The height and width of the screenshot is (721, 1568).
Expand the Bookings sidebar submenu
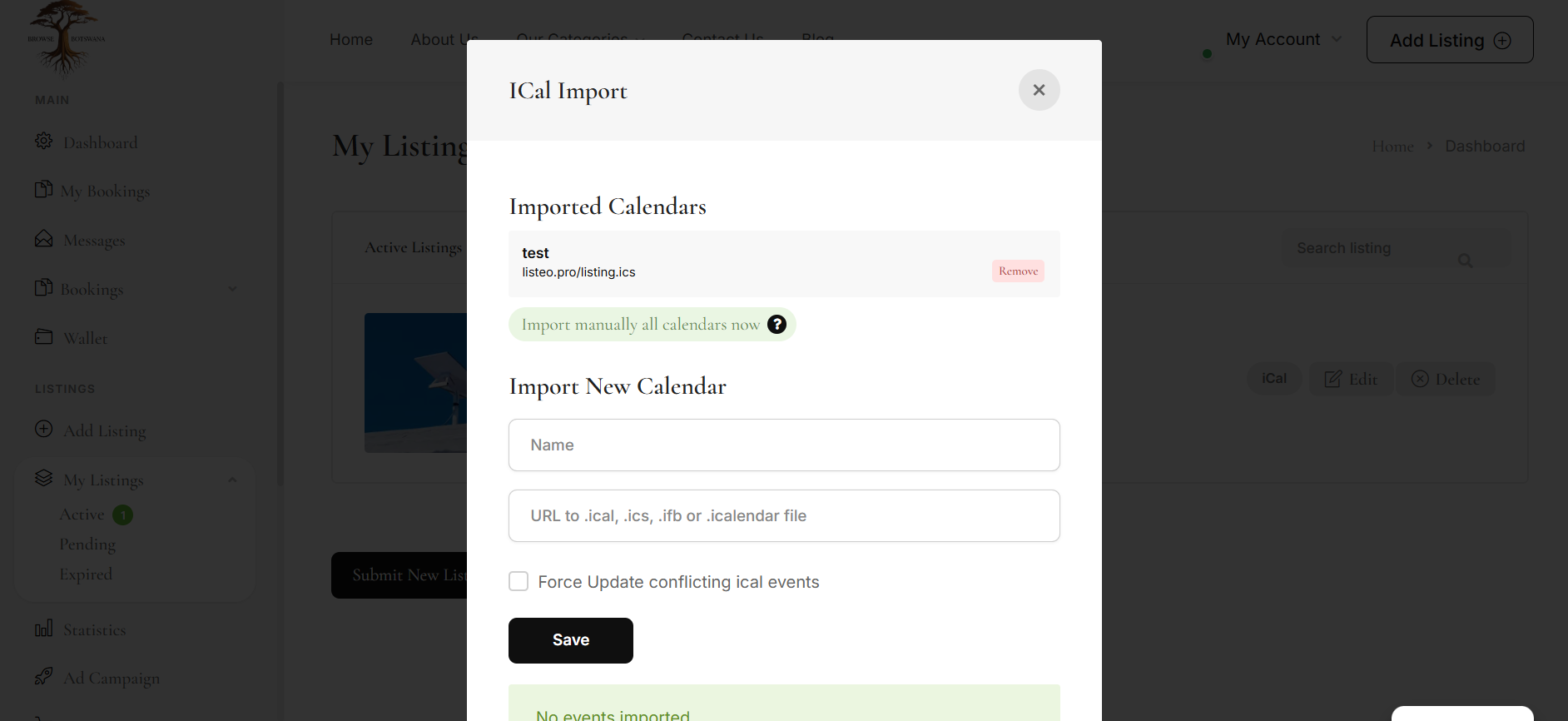point(233,289)
